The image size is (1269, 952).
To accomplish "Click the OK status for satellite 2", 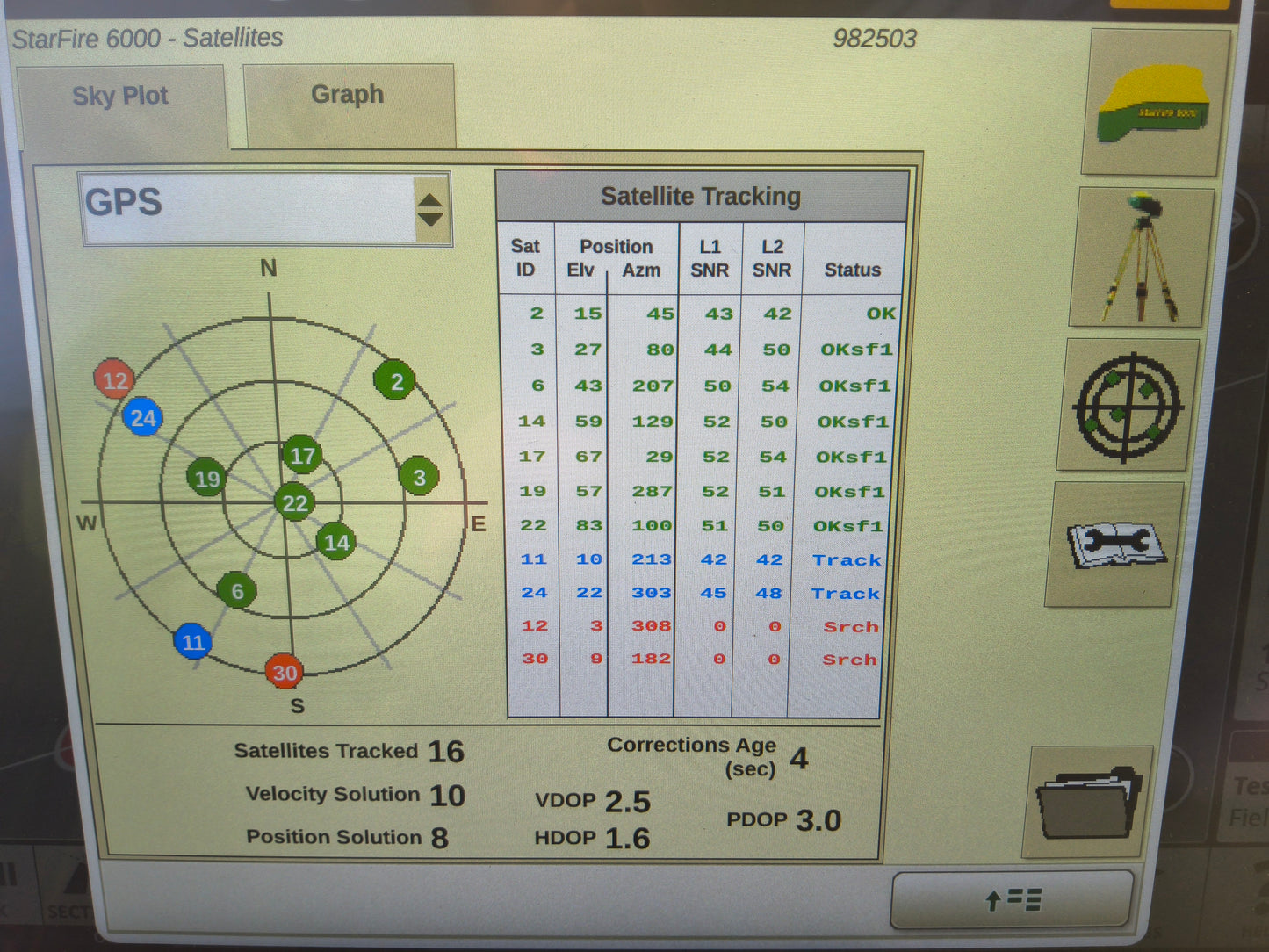I will point(881,314).
